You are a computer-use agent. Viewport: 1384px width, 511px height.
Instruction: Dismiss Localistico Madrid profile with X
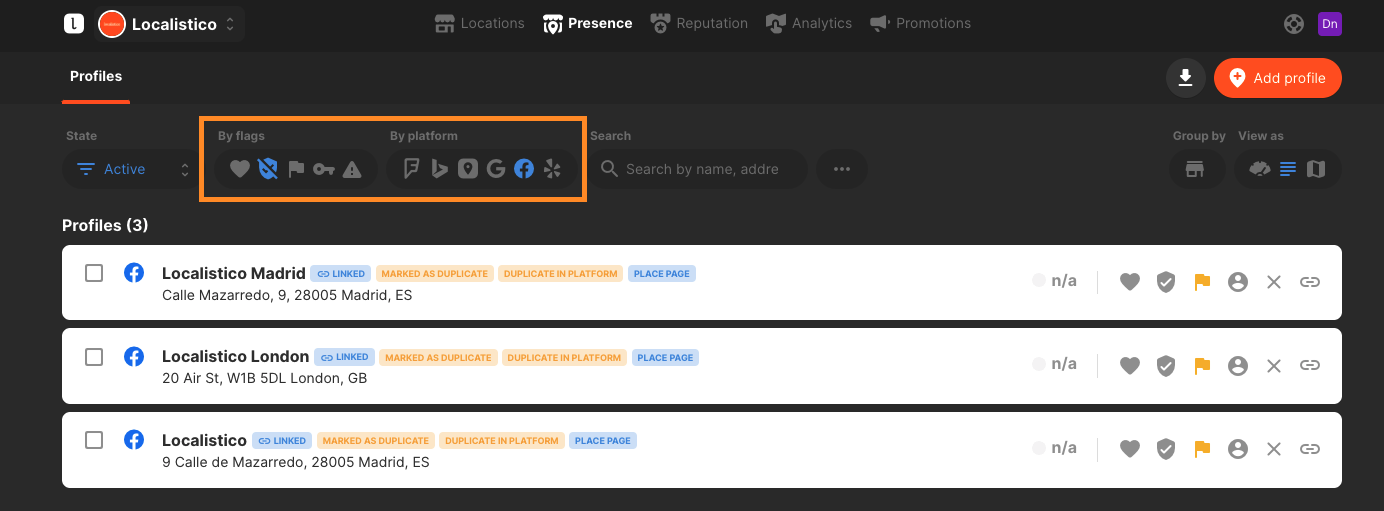1274,282
